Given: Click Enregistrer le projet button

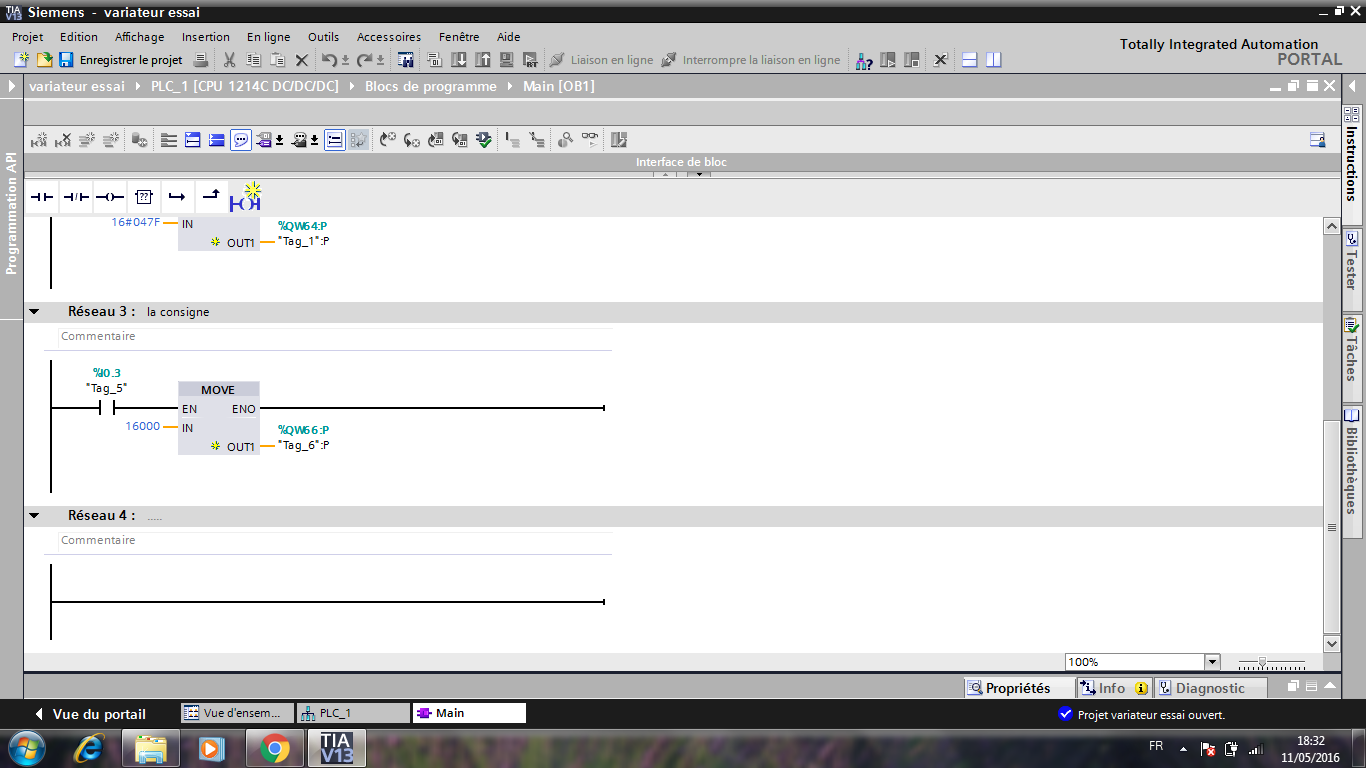Looking at the screenshot, I should tap(122, 60).
